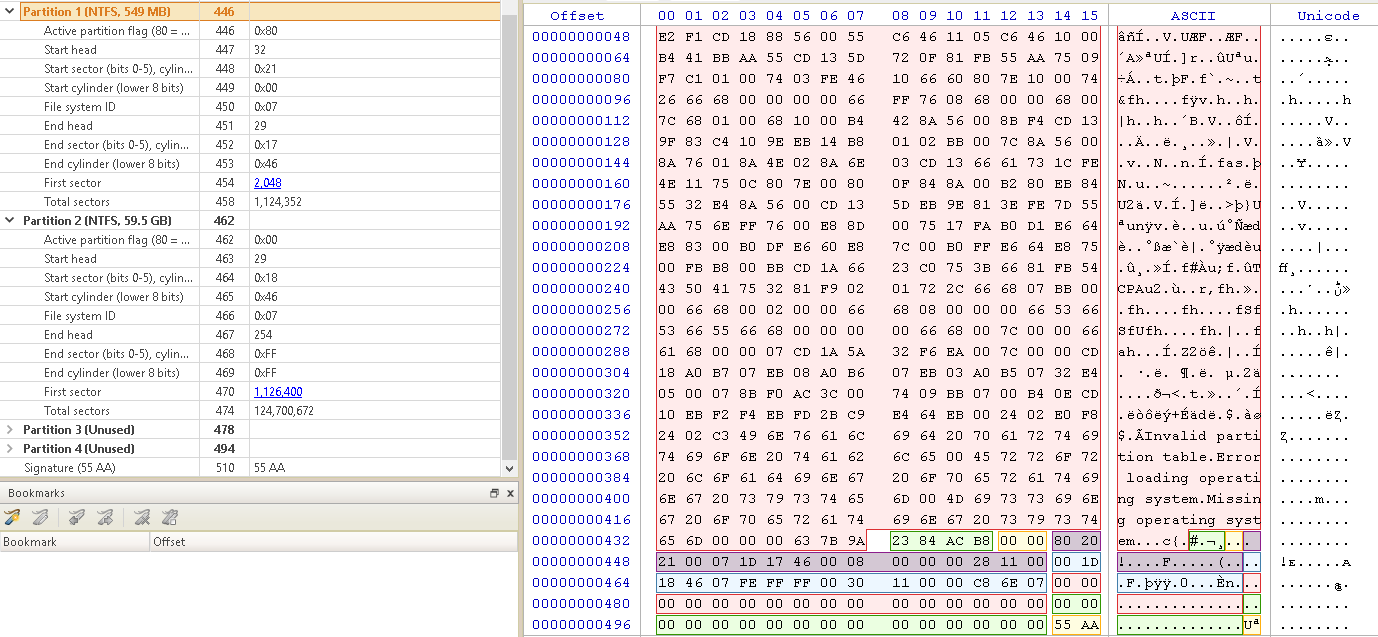Screen dimensions: 1378x637
Task: Collapse the Partition 1 tree node
Action: [10, 12]
